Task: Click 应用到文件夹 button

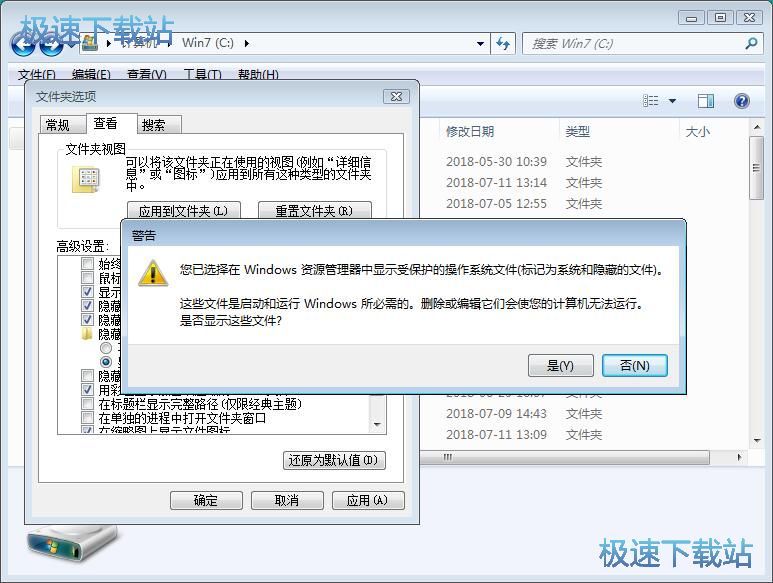Action: click(183, 211)
